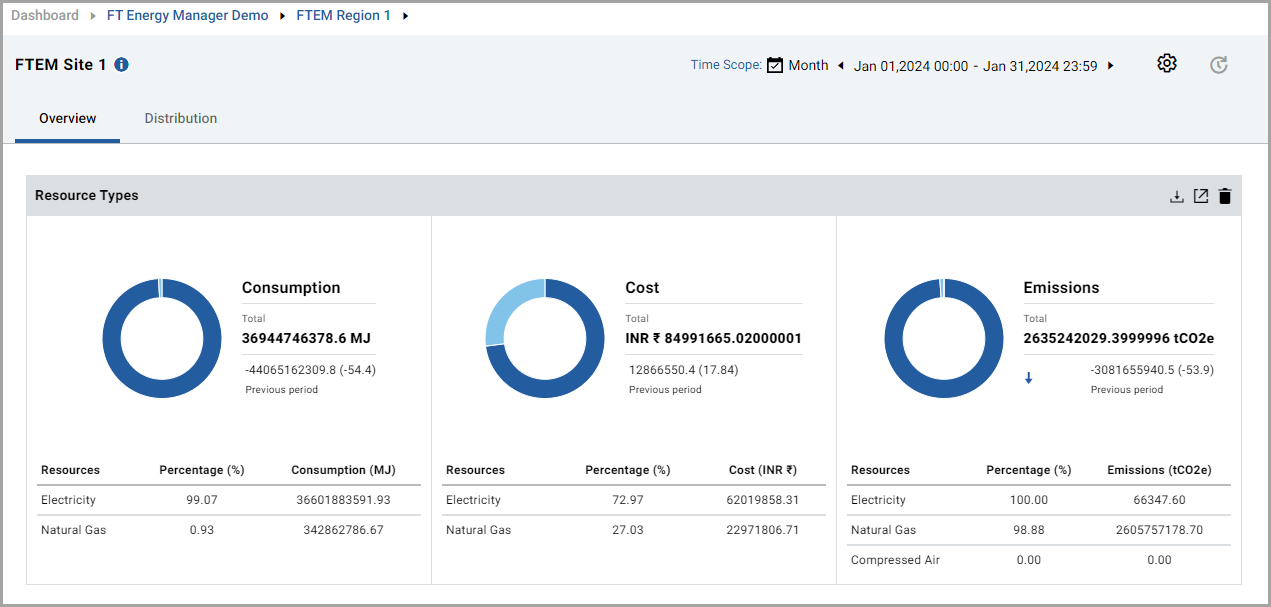The image size is (1271, 607).
Task: Go to the previous month with the left arrow
Action: coord(840,65)
